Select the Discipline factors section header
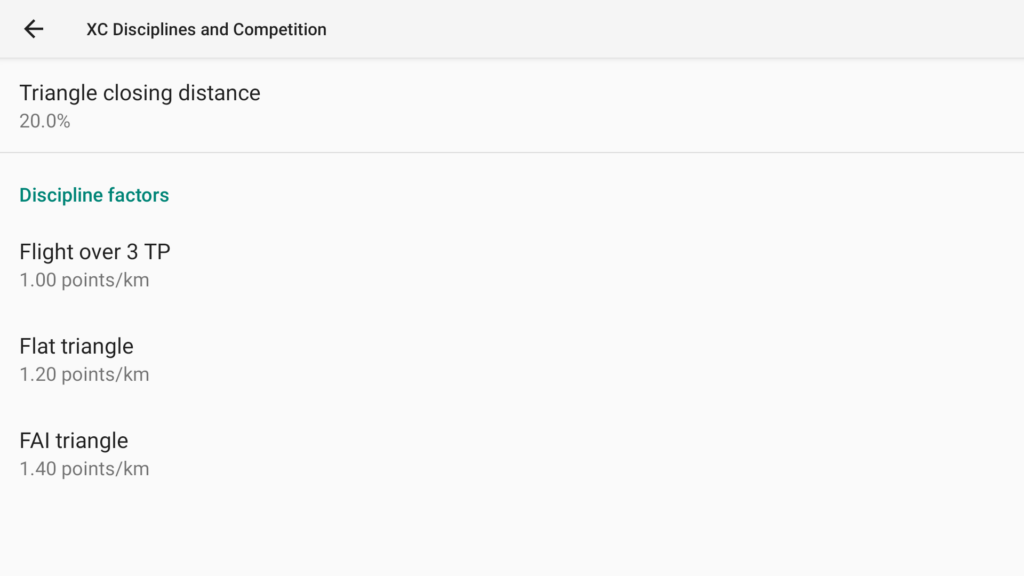 pyautogui.click(x=94, y=195)
